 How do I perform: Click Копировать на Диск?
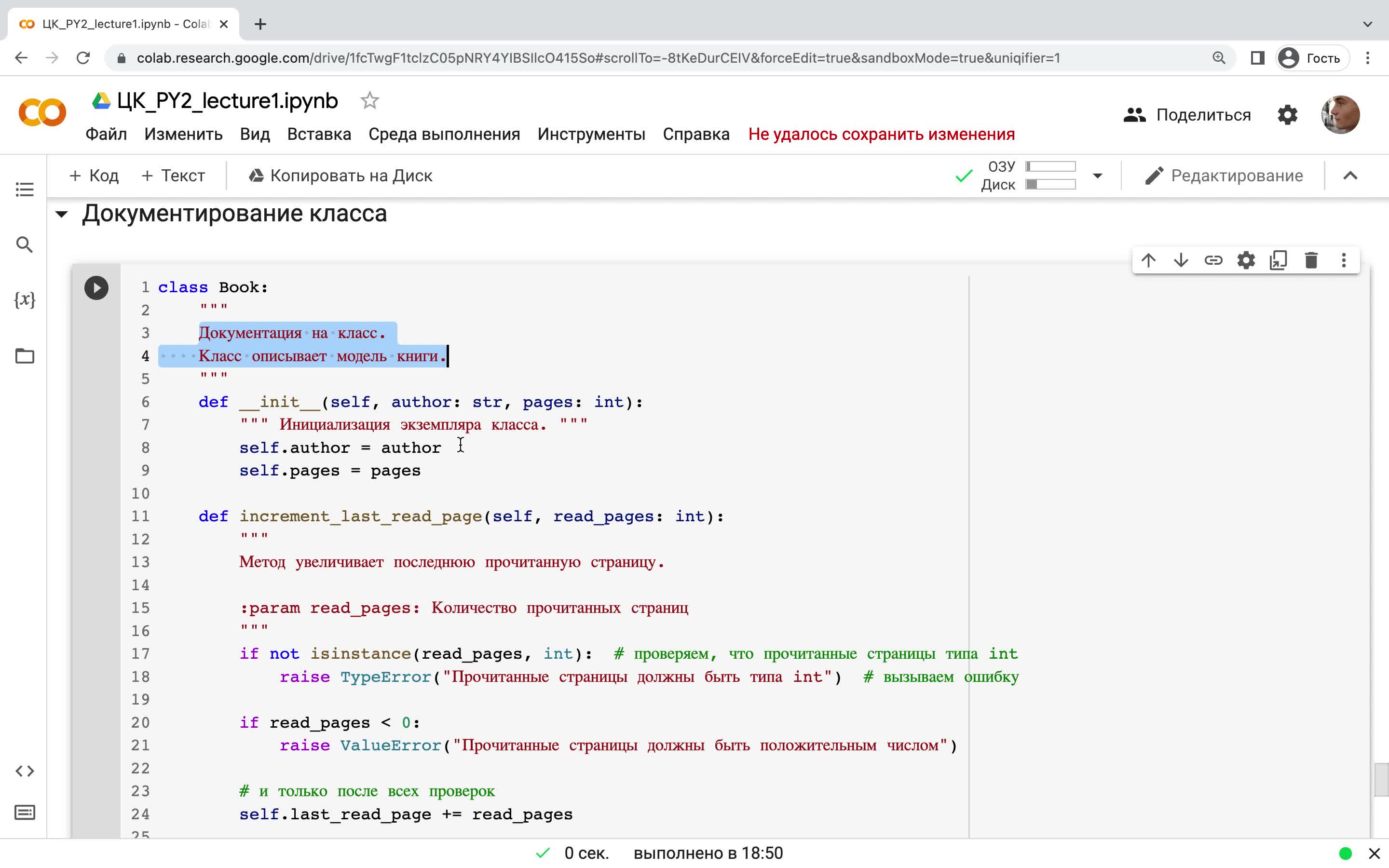pyautogui.click(x=340, y=176)
